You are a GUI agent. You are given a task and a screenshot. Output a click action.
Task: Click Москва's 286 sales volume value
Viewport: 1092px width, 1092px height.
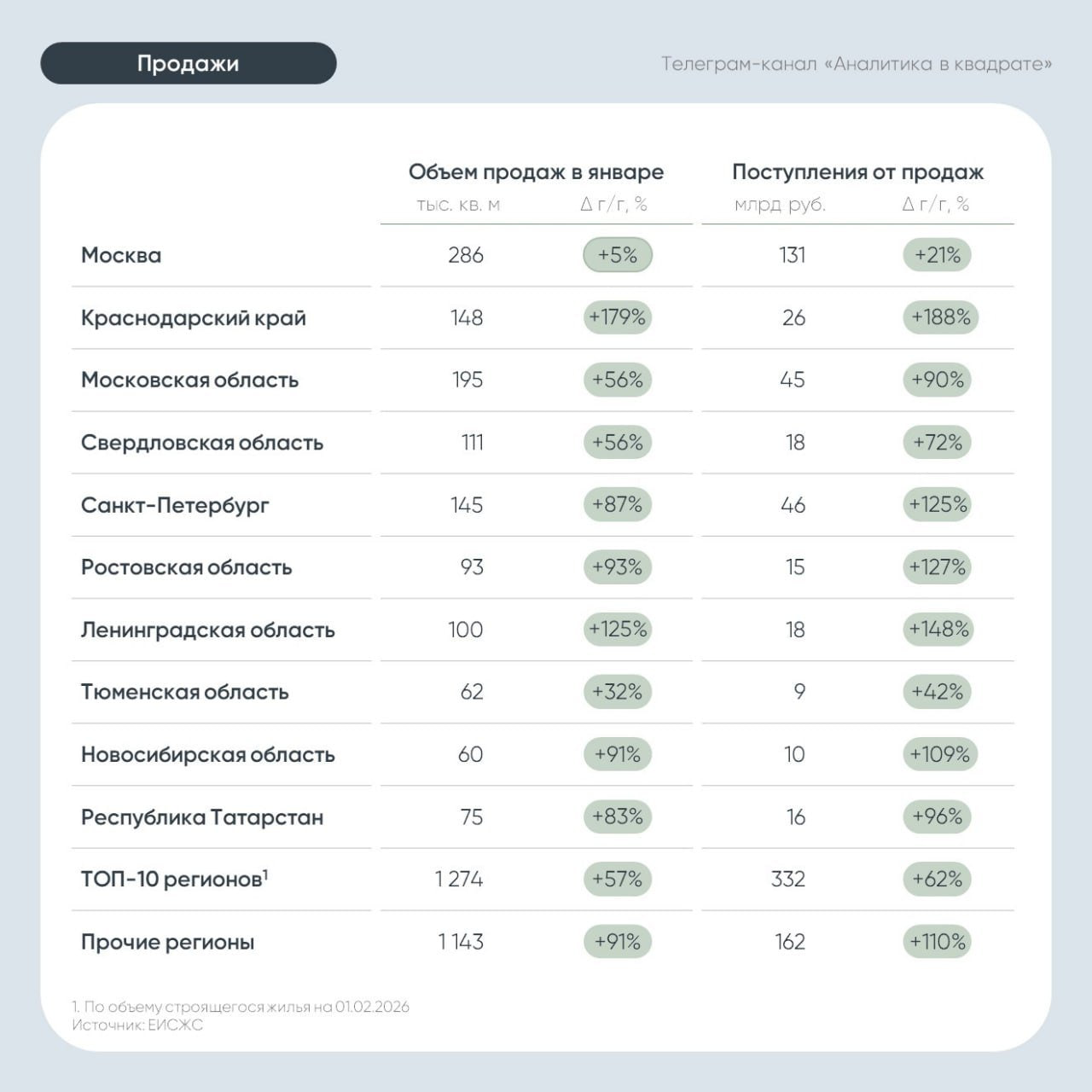click(x=466, y=255)
